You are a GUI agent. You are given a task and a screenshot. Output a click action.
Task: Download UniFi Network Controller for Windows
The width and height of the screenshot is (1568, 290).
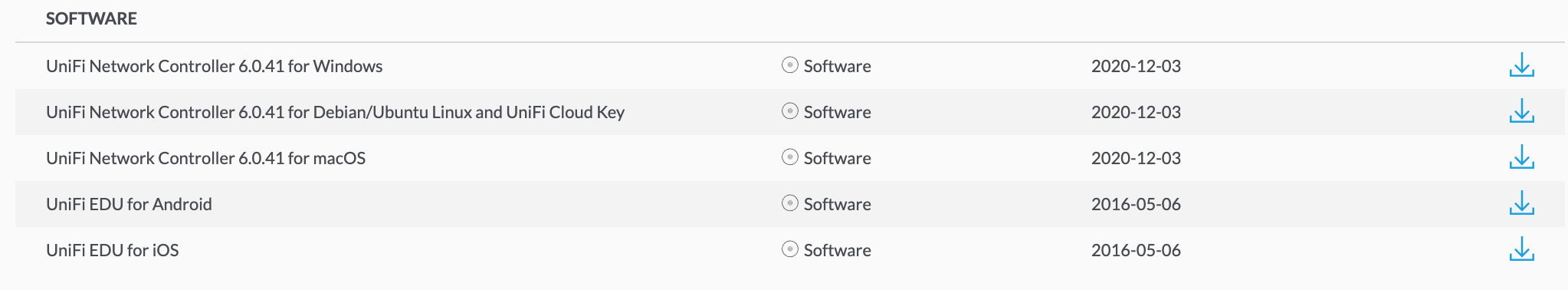[1521, 66]
